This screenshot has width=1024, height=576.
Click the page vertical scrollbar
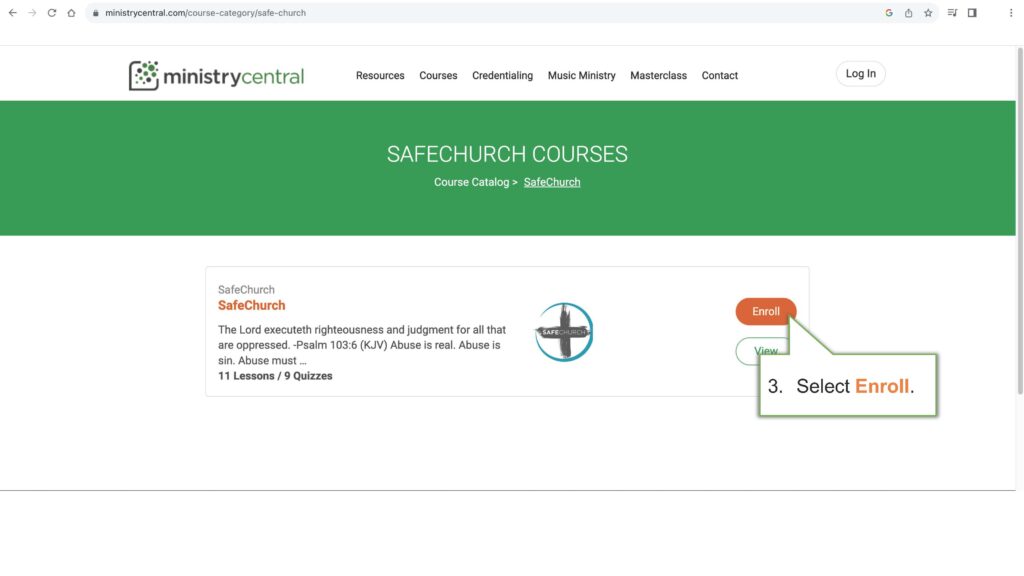click(1019, 222)
